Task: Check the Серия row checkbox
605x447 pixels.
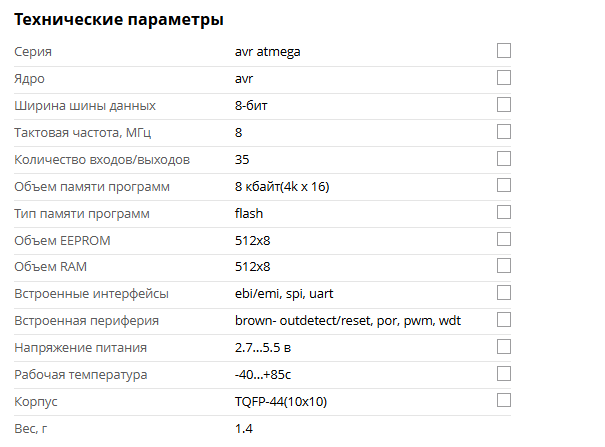Action: [504, 50]
